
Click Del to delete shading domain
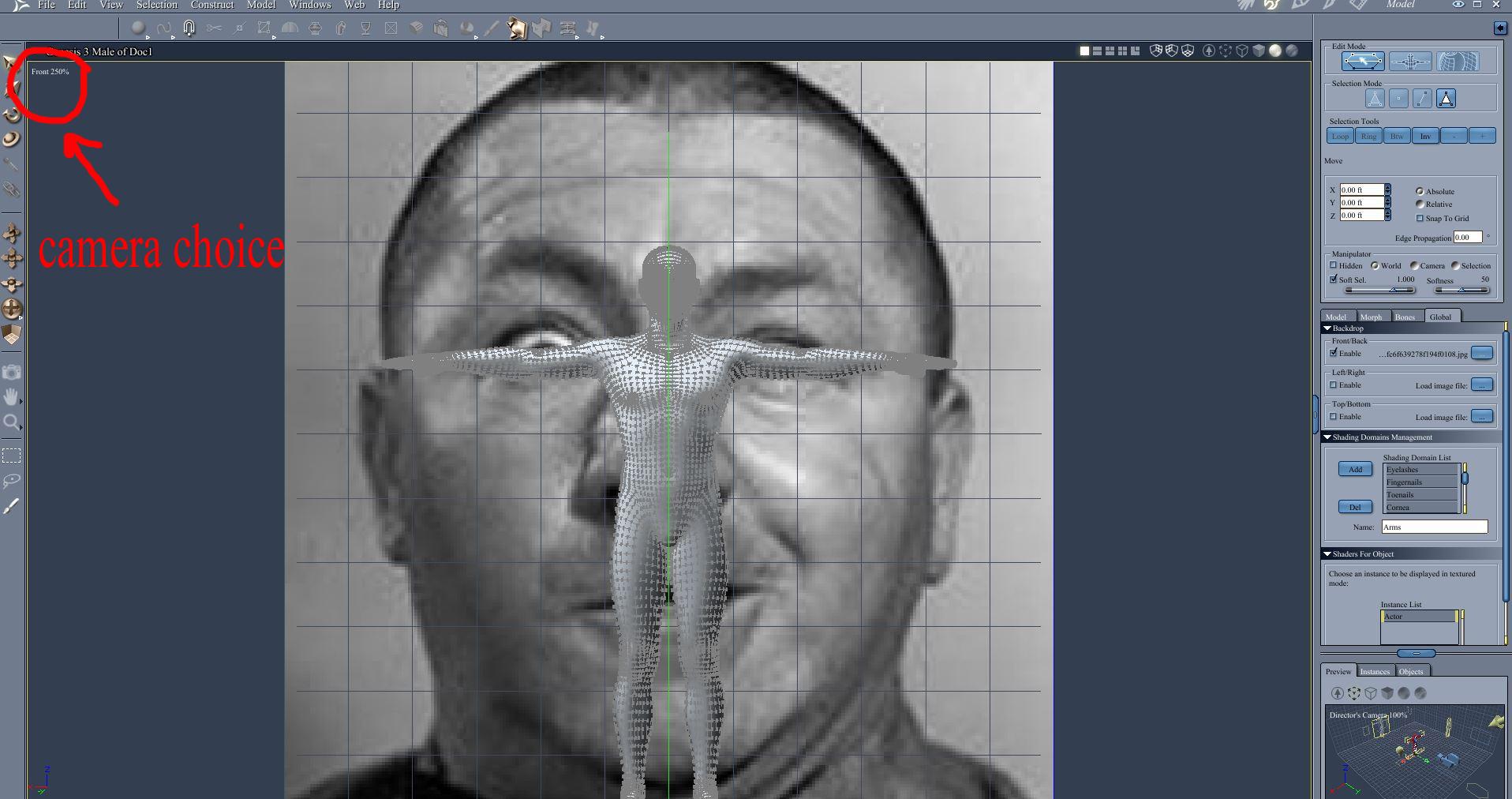pos(1355,507)
